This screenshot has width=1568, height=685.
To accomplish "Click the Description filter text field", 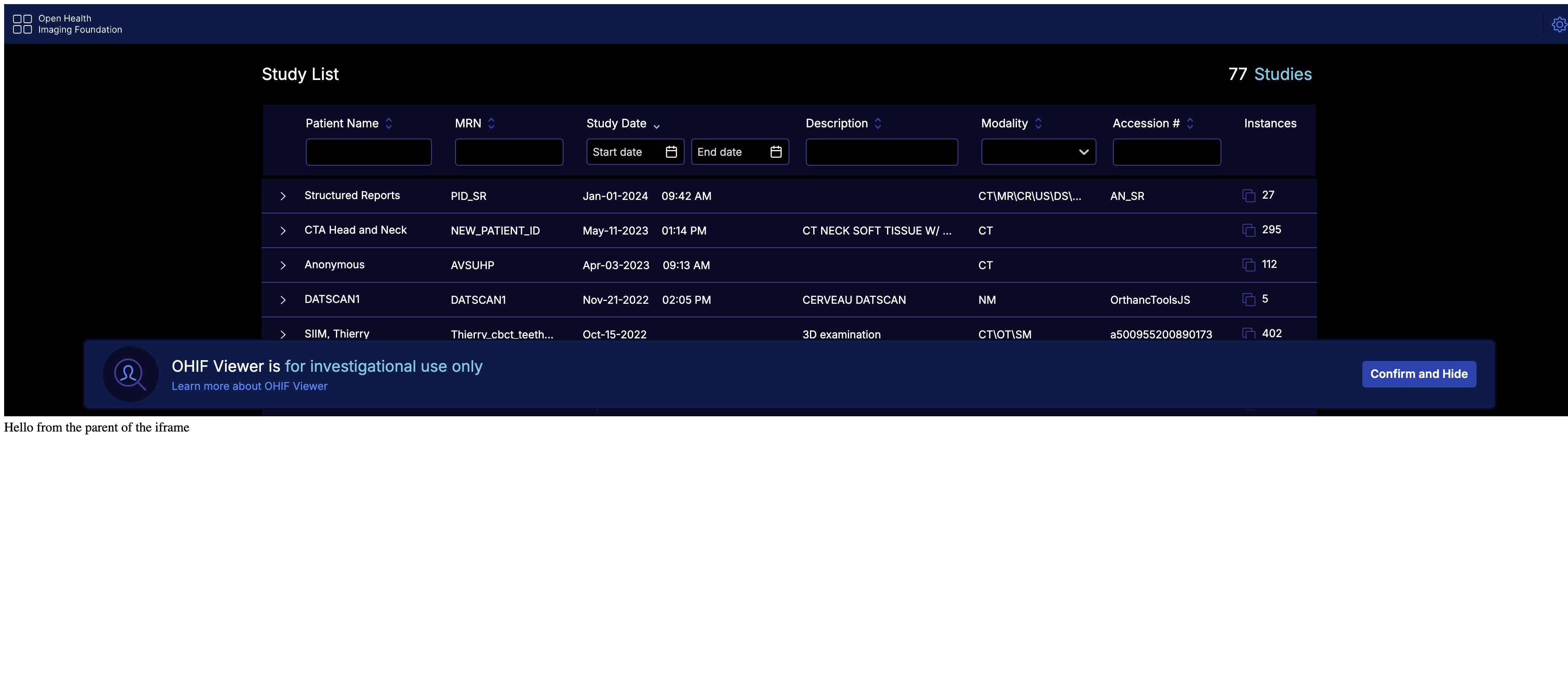I will 881,152.
